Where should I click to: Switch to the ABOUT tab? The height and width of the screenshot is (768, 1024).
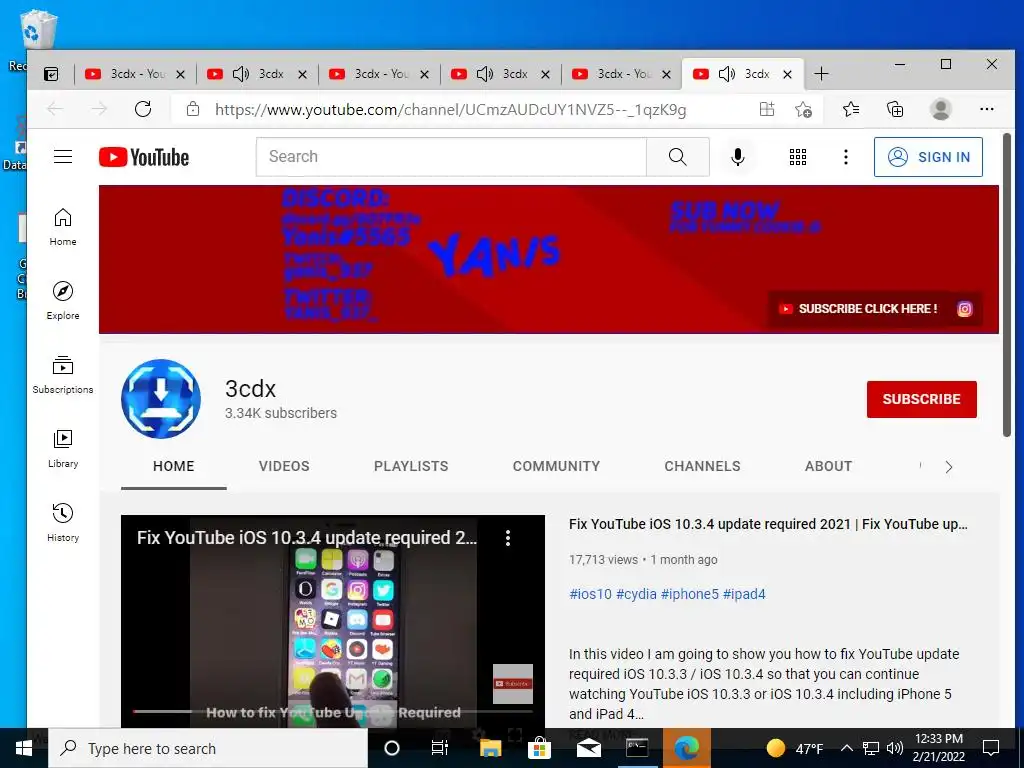(x=828, y=466)
